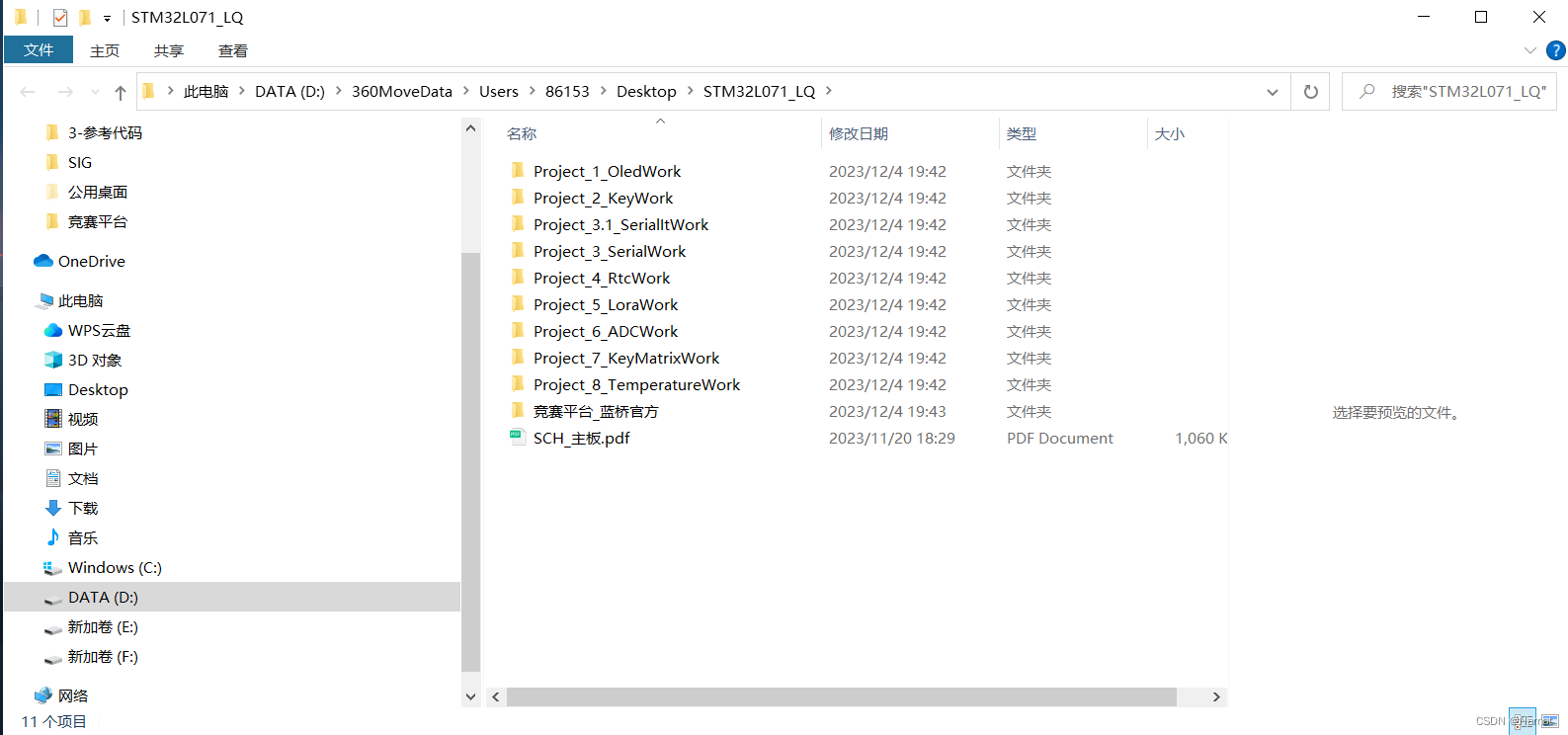This screenshot has height=735, width=1568.
Task: Open the address bar history dropdown
Action: pyautogui.click(x=1273, y=92)
